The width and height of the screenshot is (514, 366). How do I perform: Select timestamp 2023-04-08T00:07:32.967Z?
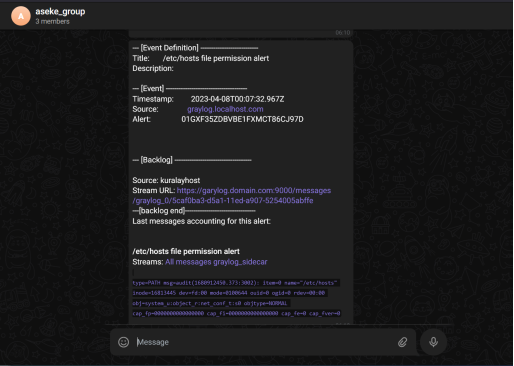click(x=237, y=99)
